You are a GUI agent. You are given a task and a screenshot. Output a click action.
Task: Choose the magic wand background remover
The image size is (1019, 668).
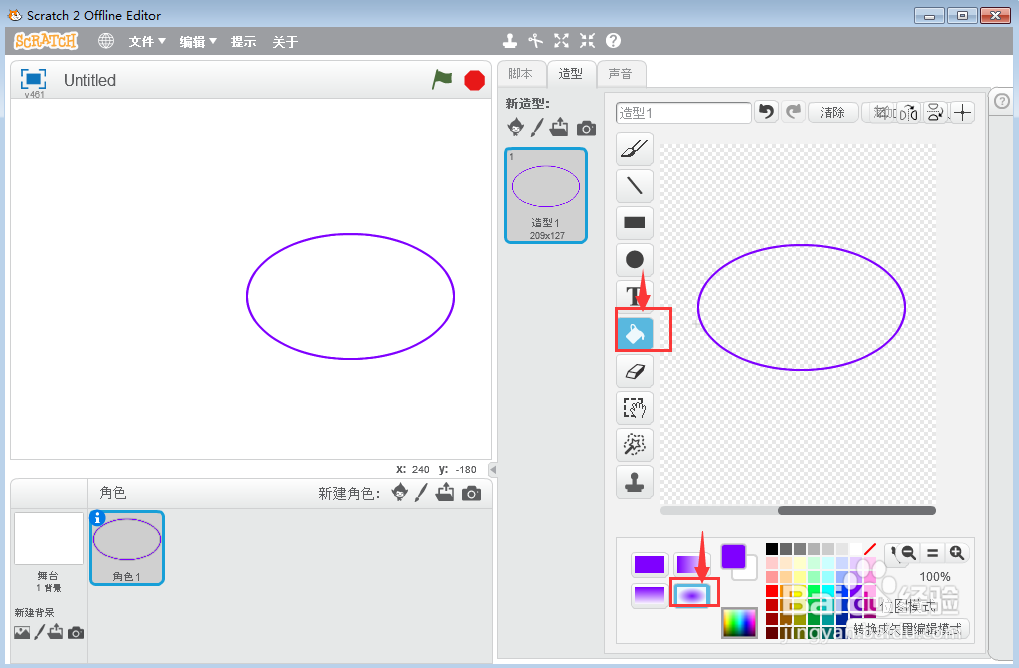coord(634,445)
